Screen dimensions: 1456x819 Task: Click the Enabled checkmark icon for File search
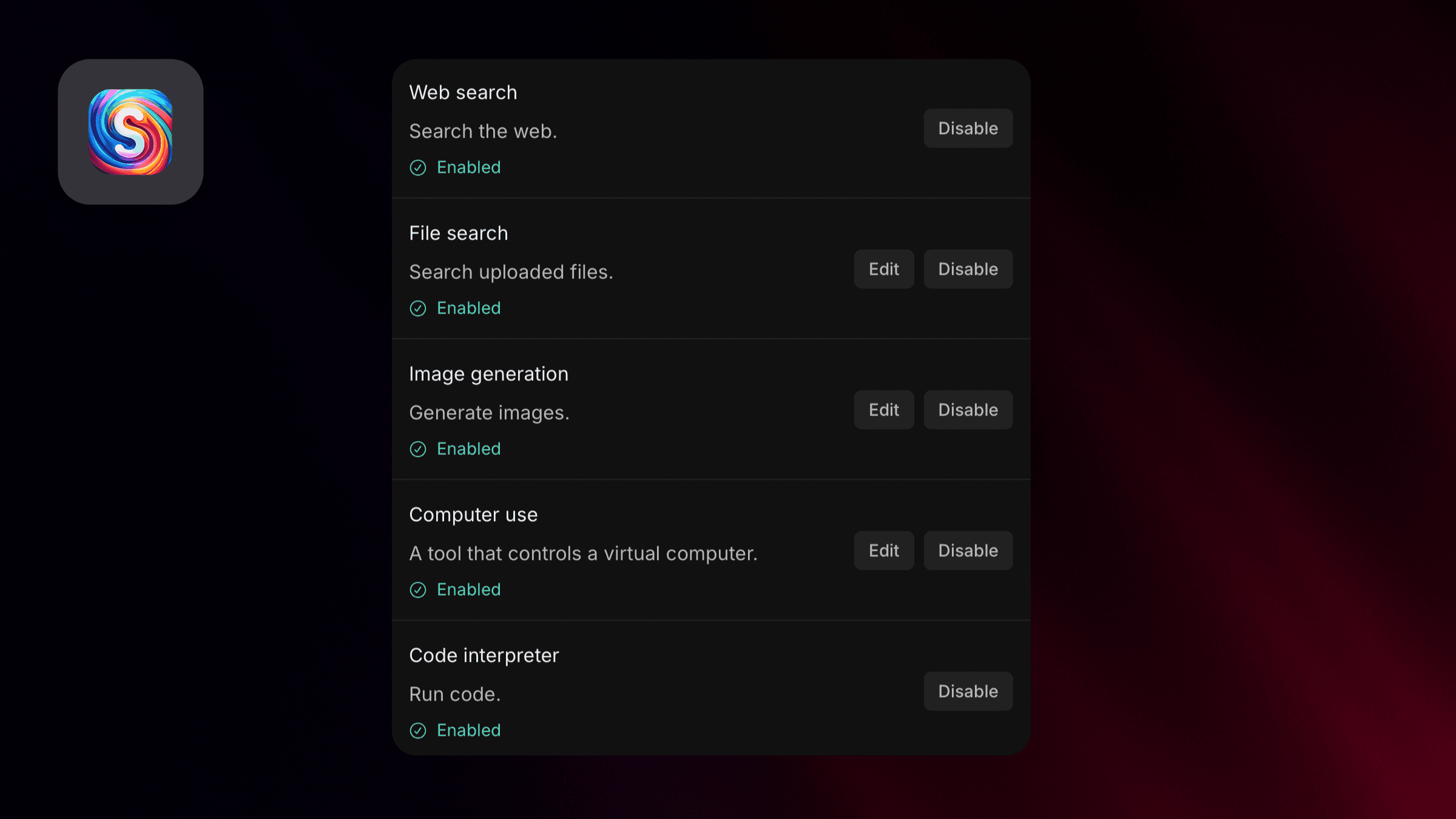click(418, 308)
